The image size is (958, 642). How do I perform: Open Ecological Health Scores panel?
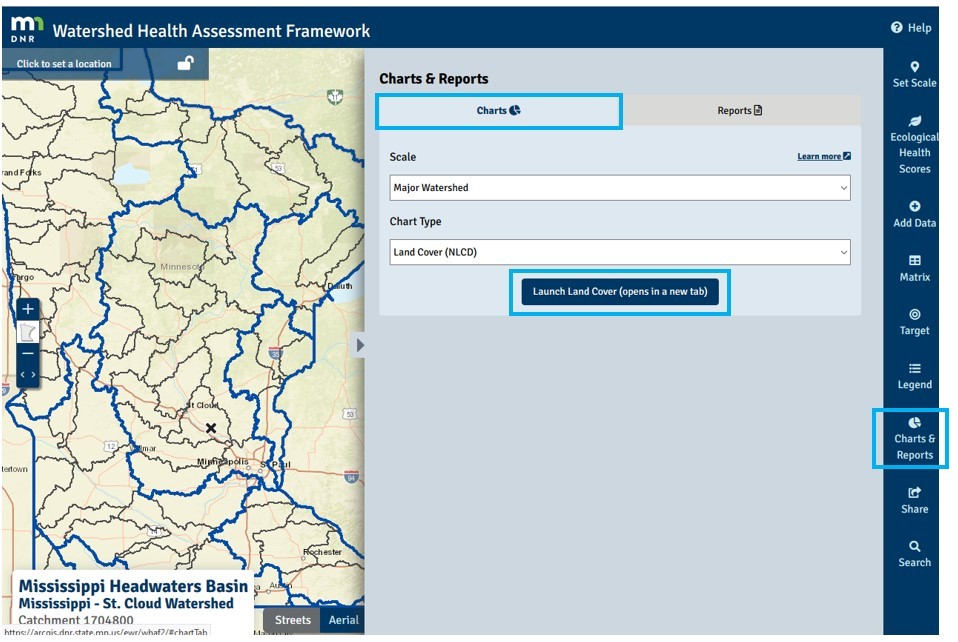(x=914, y=144)
